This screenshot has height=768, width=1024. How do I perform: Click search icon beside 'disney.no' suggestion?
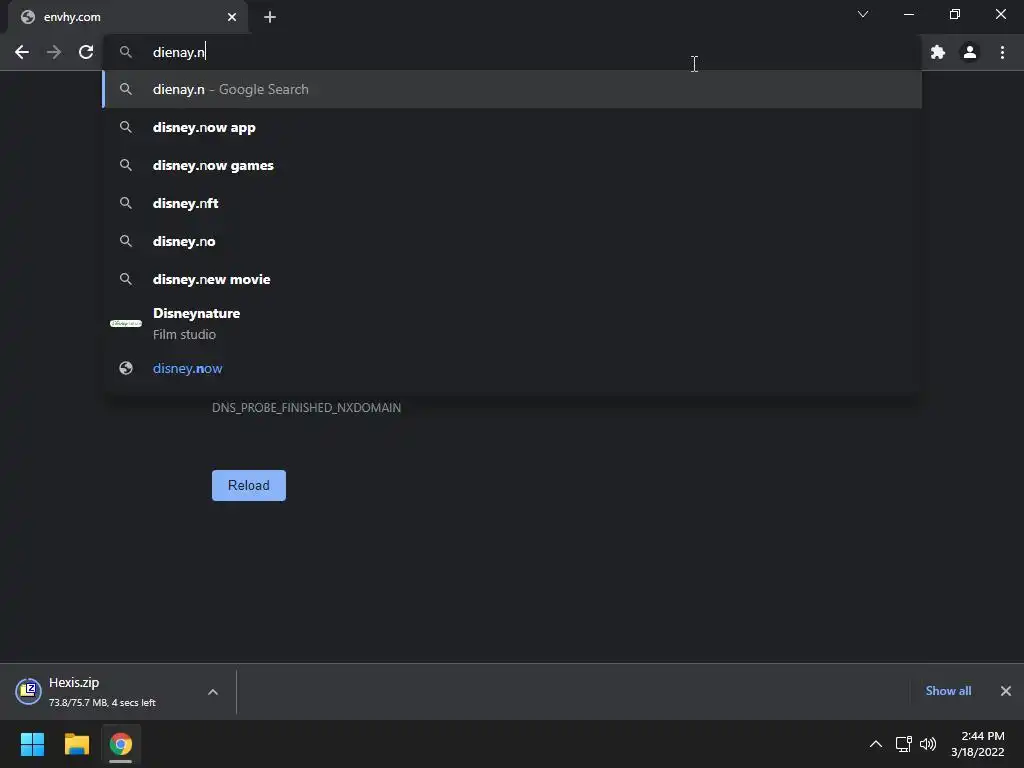(x=126, y=241)
